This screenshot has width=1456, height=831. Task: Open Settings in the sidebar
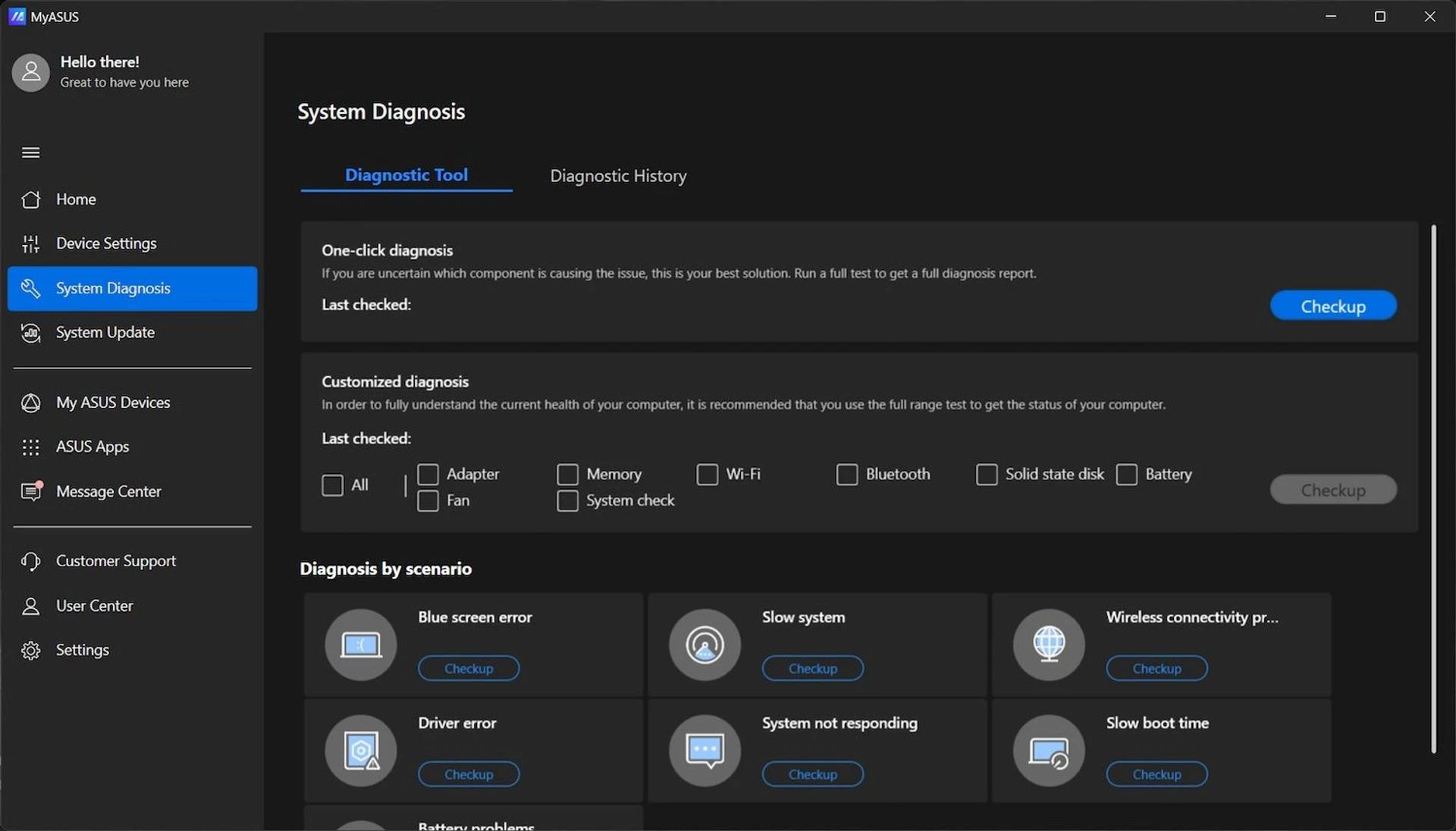coord(133,651)
